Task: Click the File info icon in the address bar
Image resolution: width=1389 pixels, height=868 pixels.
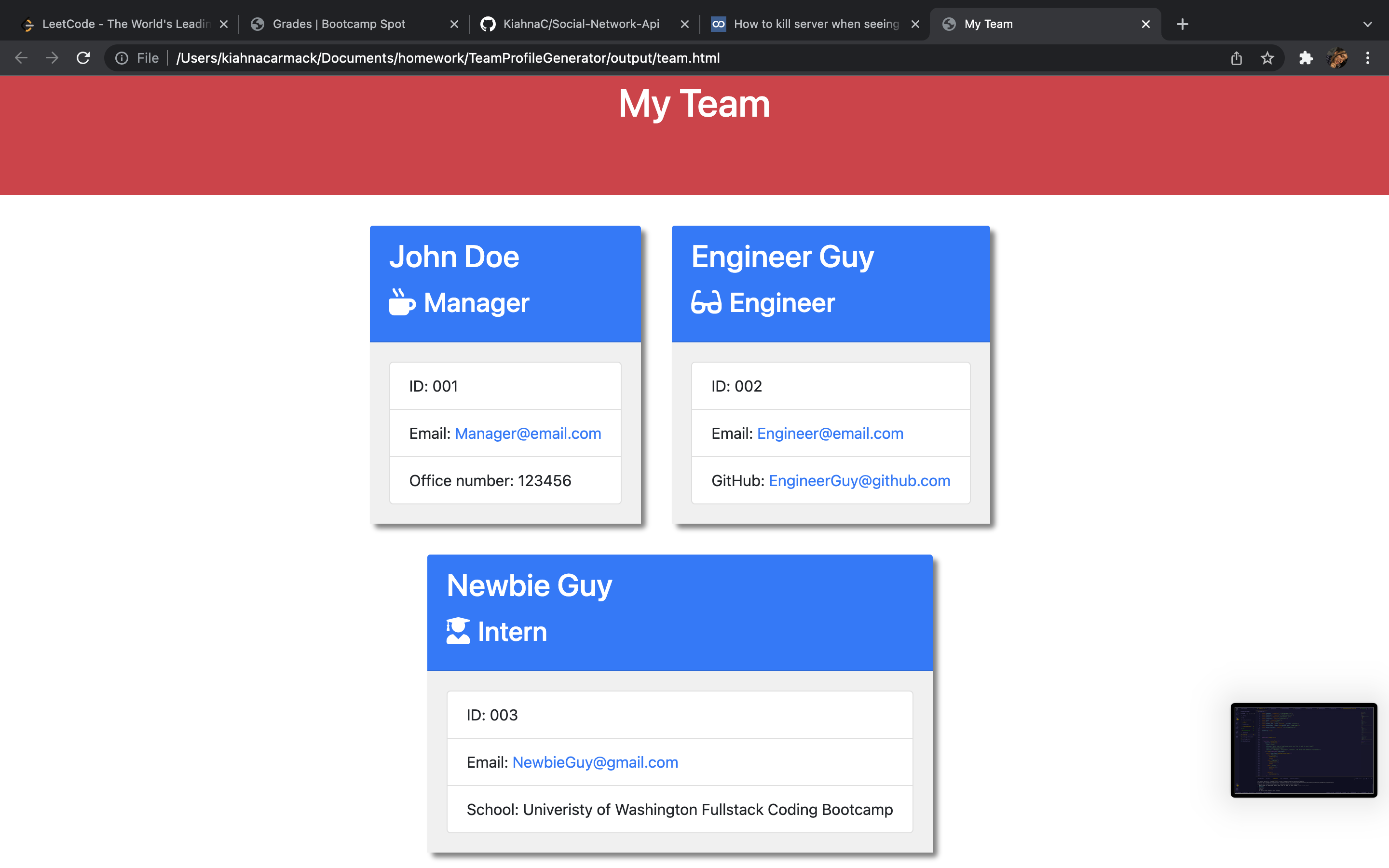Action: (x=122, y=57)
